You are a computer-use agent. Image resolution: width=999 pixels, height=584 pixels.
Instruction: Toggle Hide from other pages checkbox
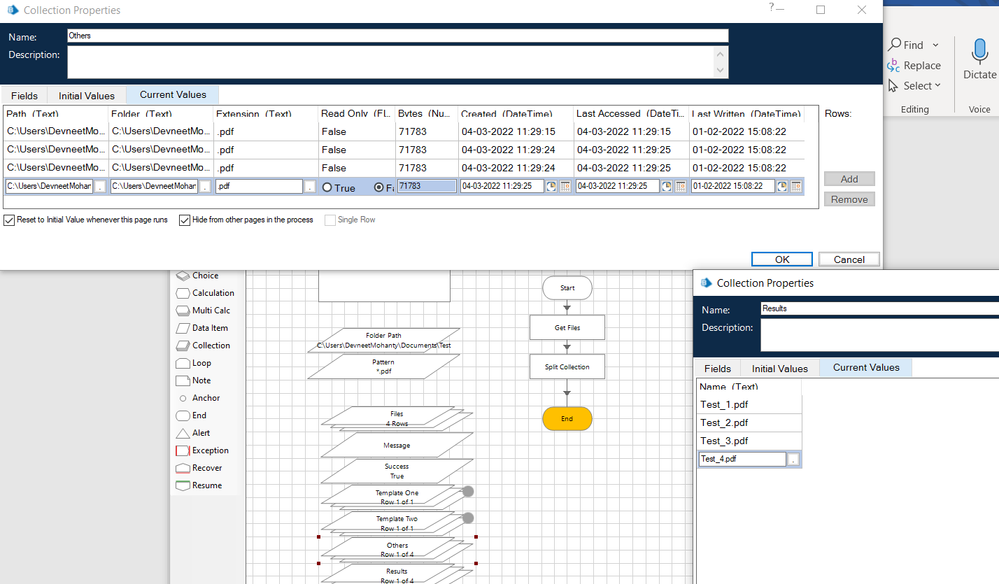(185, 220)
